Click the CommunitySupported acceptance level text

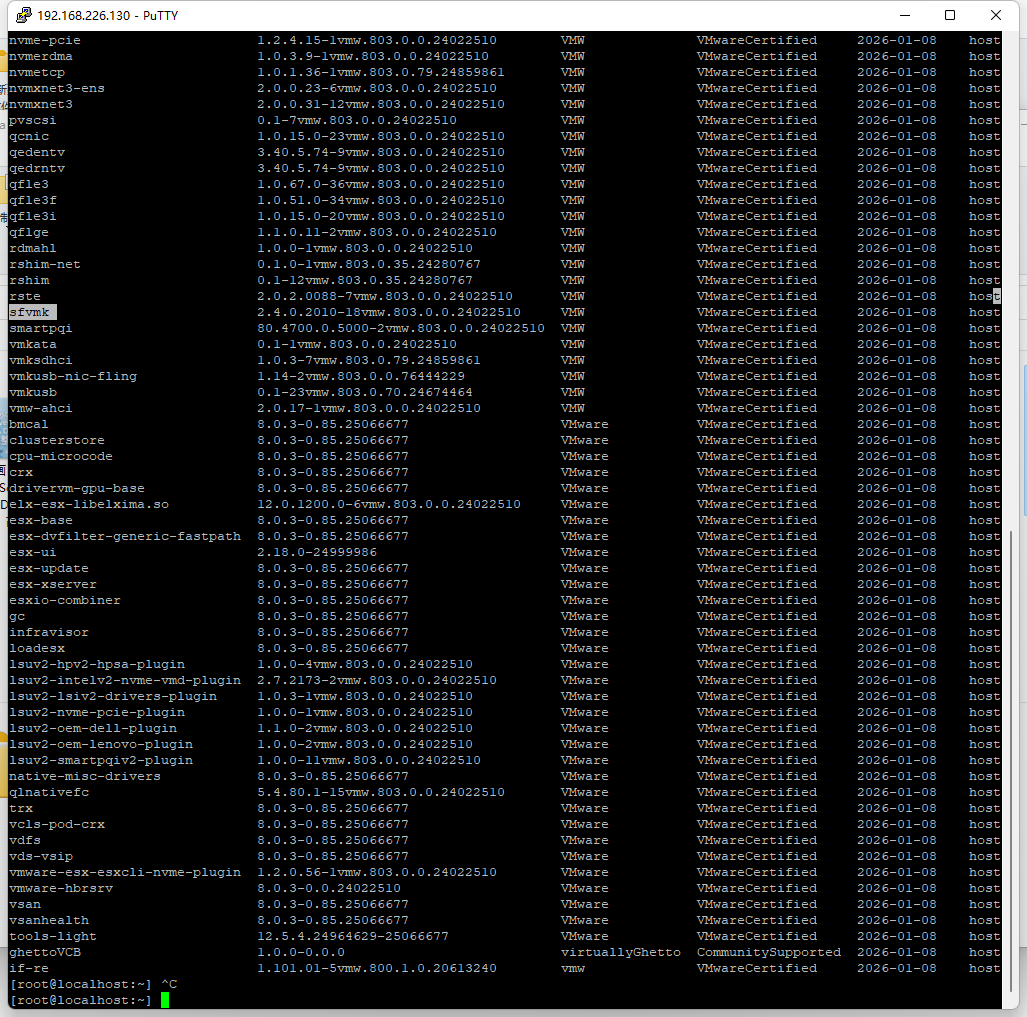tap(768, 952)
